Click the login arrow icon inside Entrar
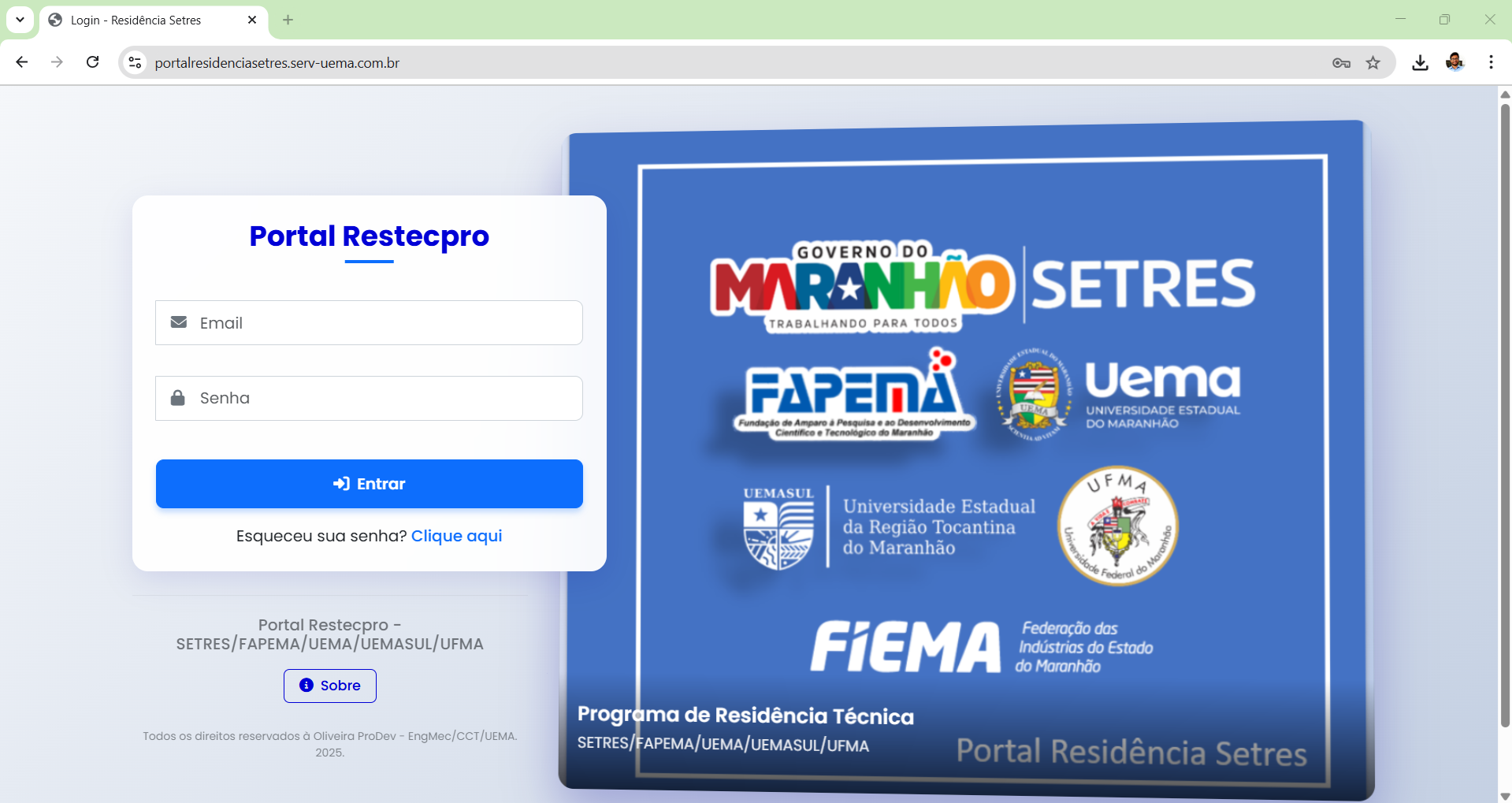Screen dimensions: 1512x803 click(340, 484)
